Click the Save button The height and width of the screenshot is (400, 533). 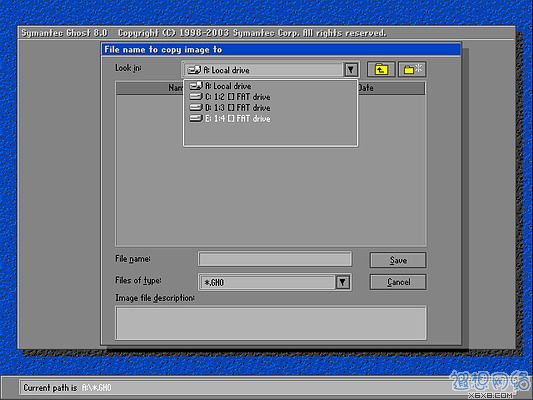[x=398, y=260]
